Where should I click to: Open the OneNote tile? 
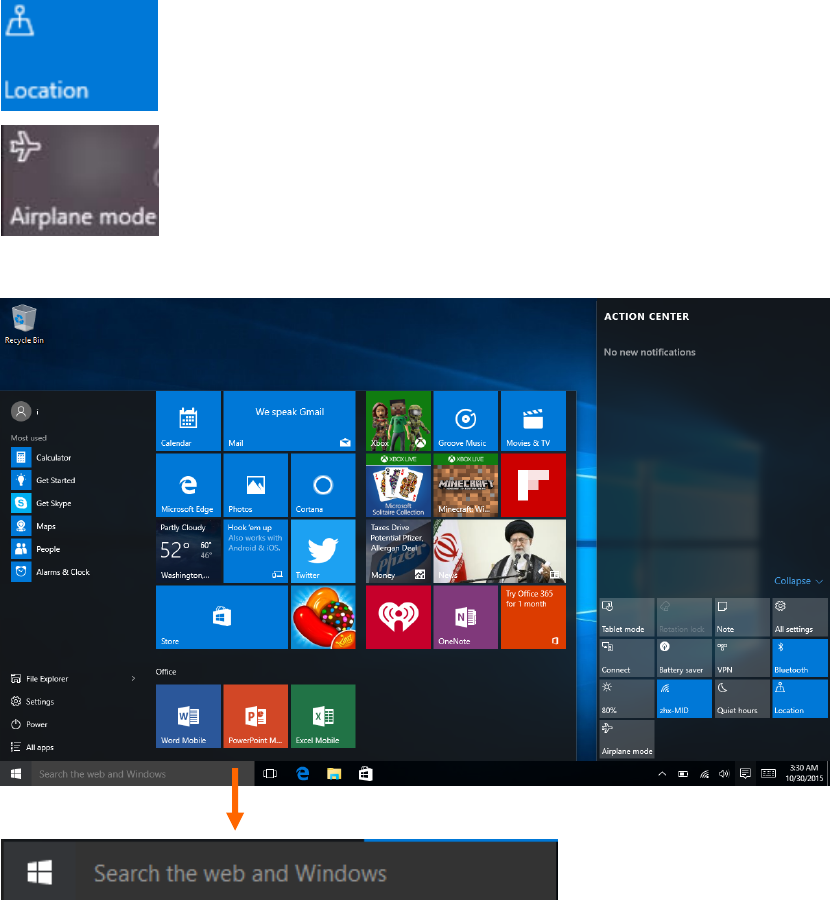point(466,617)
